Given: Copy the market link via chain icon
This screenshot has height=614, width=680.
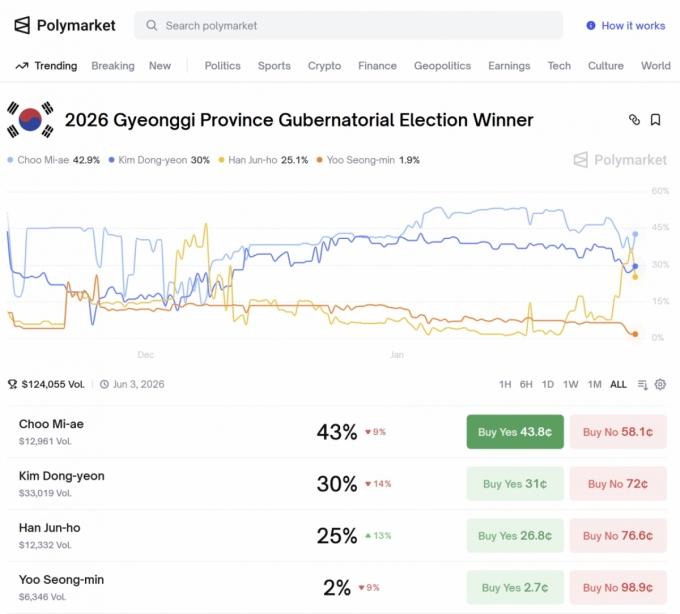Looking at the screenshot, I should point(634,120).
